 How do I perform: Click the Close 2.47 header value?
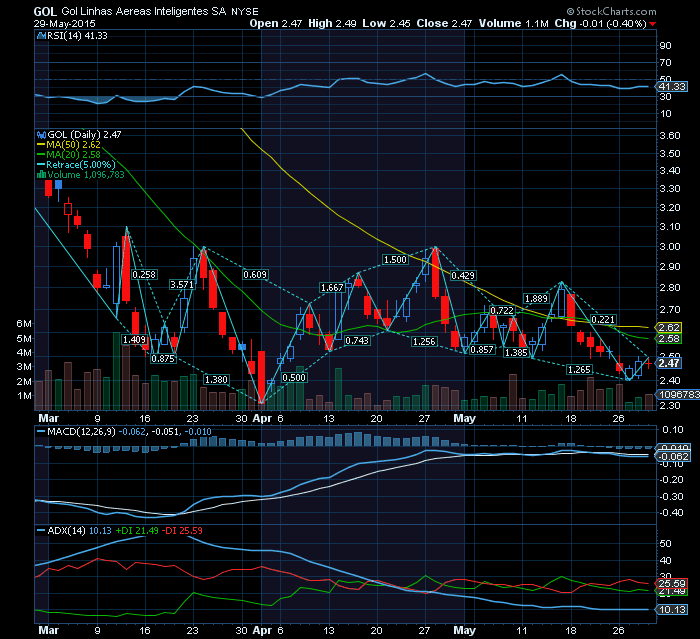tap(444, 24)
